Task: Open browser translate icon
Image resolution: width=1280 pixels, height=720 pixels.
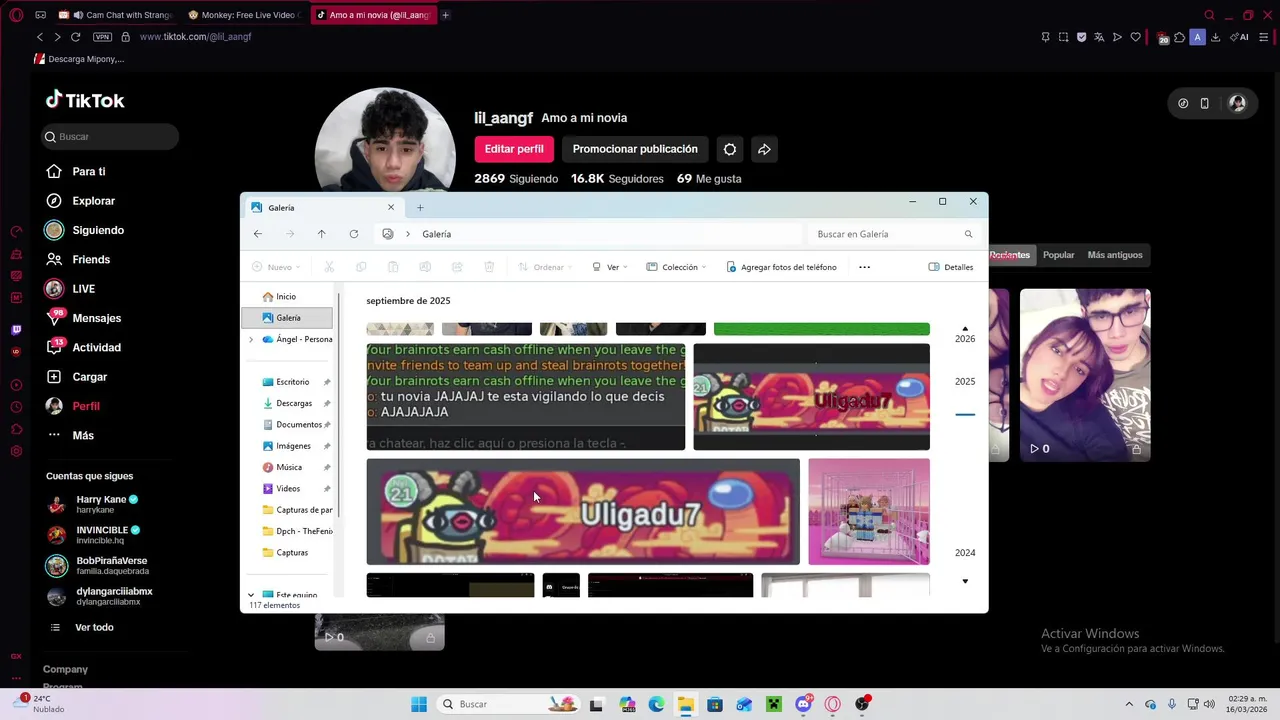Action: pyautogui.click(x=1099, y=37)
